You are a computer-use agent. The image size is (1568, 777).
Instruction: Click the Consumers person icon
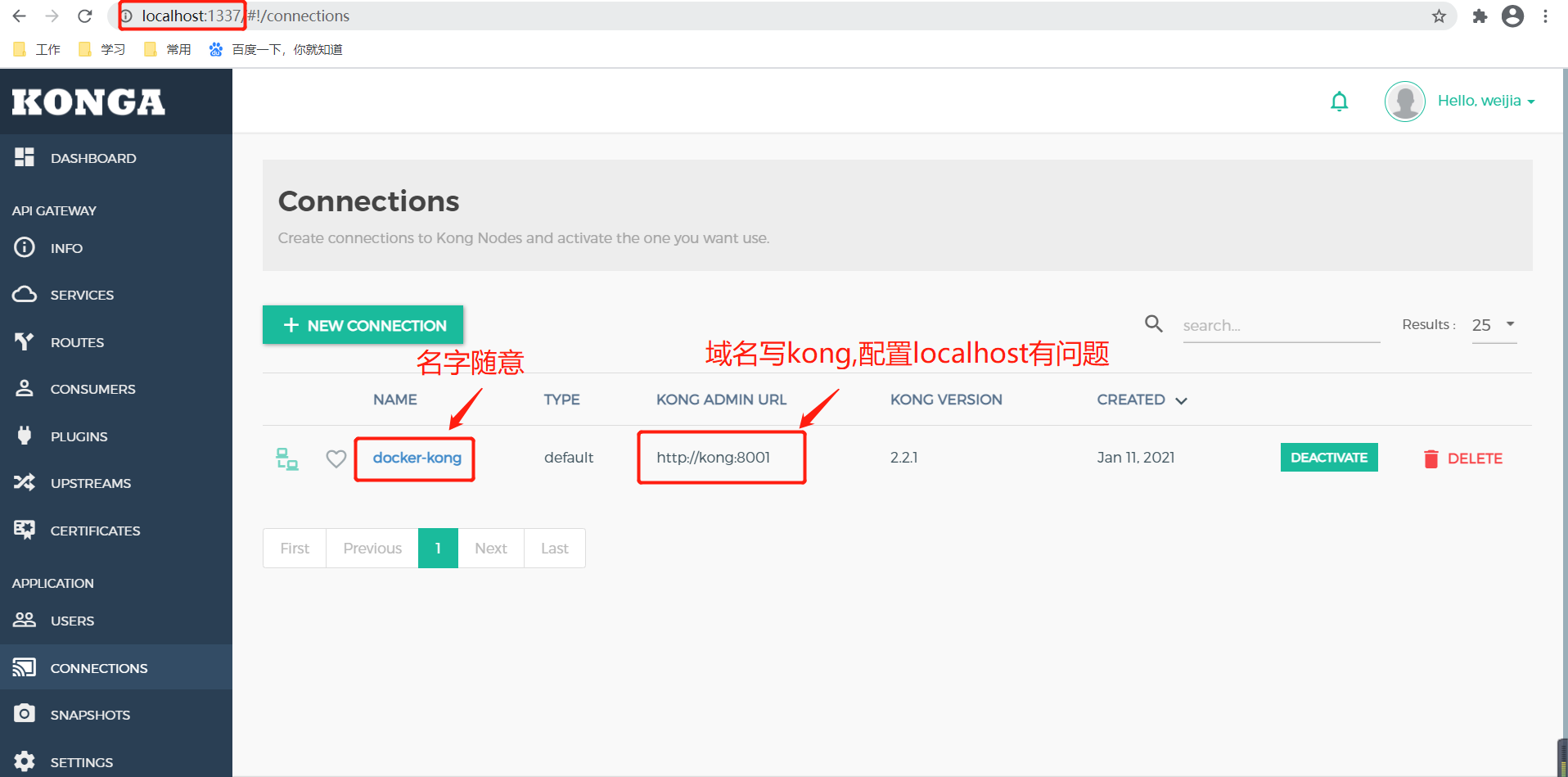coord(25,388)
